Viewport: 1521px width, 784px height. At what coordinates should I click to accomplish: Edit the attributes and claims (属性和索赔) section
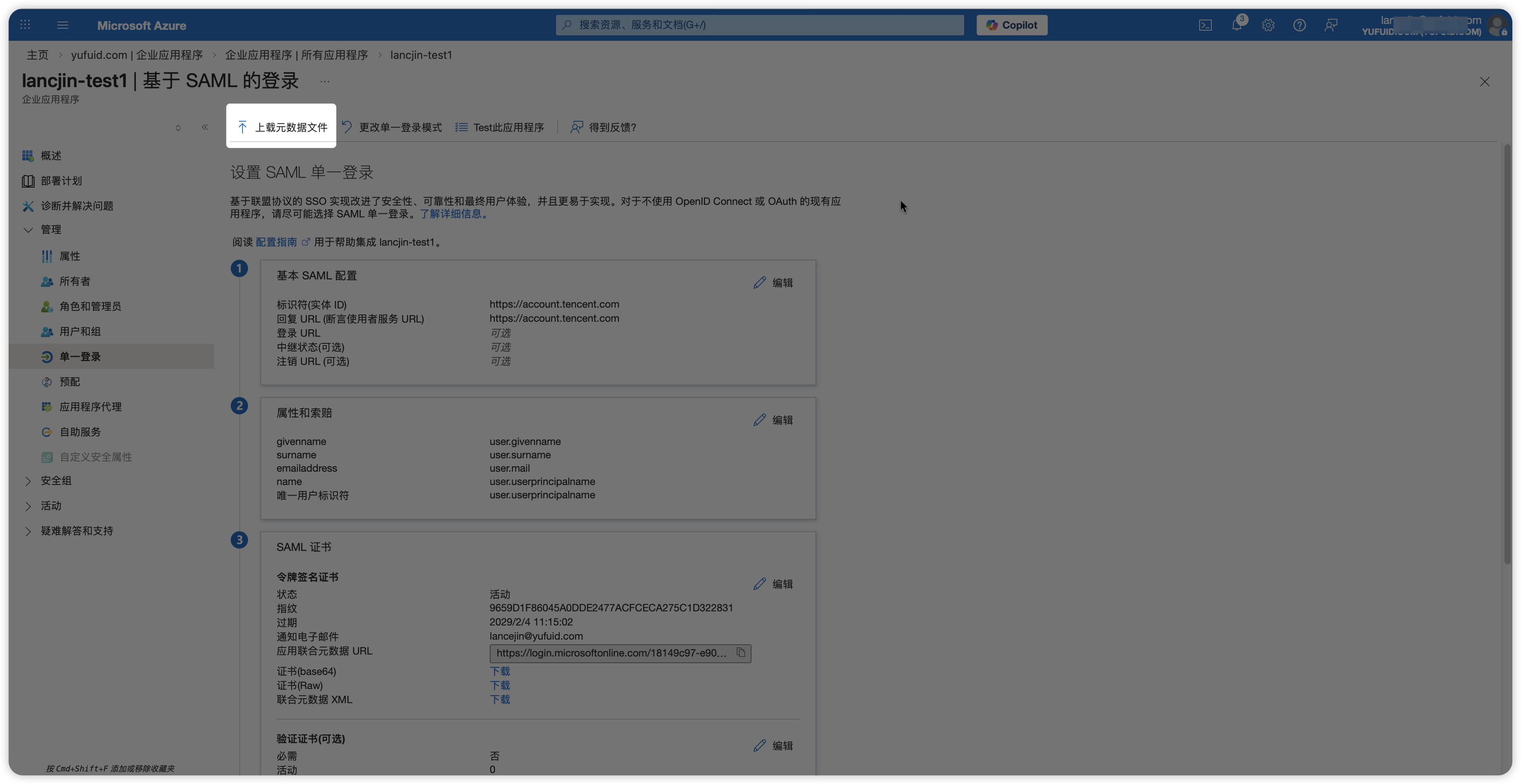point(773,420)
